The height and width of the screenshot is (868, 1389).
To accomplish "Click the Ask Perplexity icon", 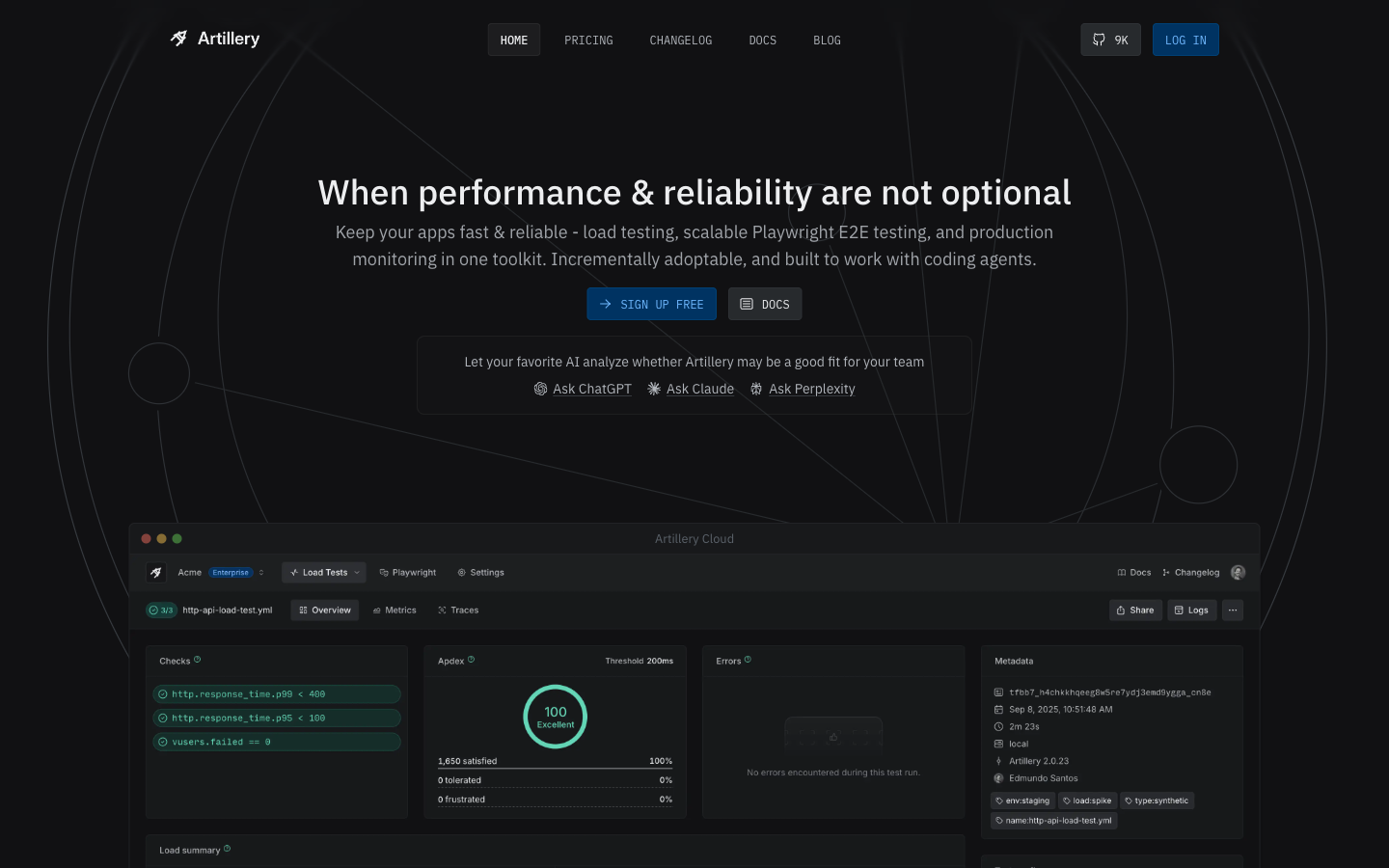I will (756, 389).
